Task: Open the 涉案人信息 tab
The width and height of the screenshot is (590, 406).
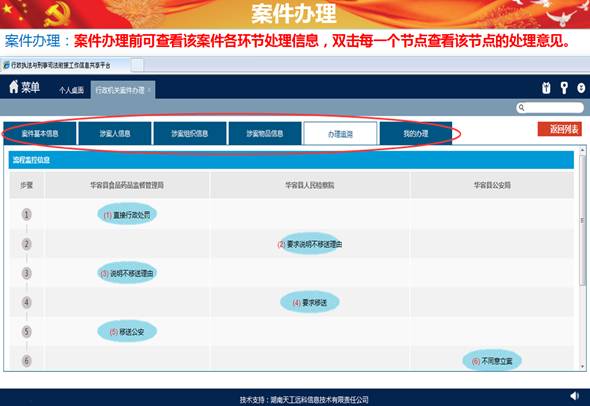Action: [x=115, y=133]
